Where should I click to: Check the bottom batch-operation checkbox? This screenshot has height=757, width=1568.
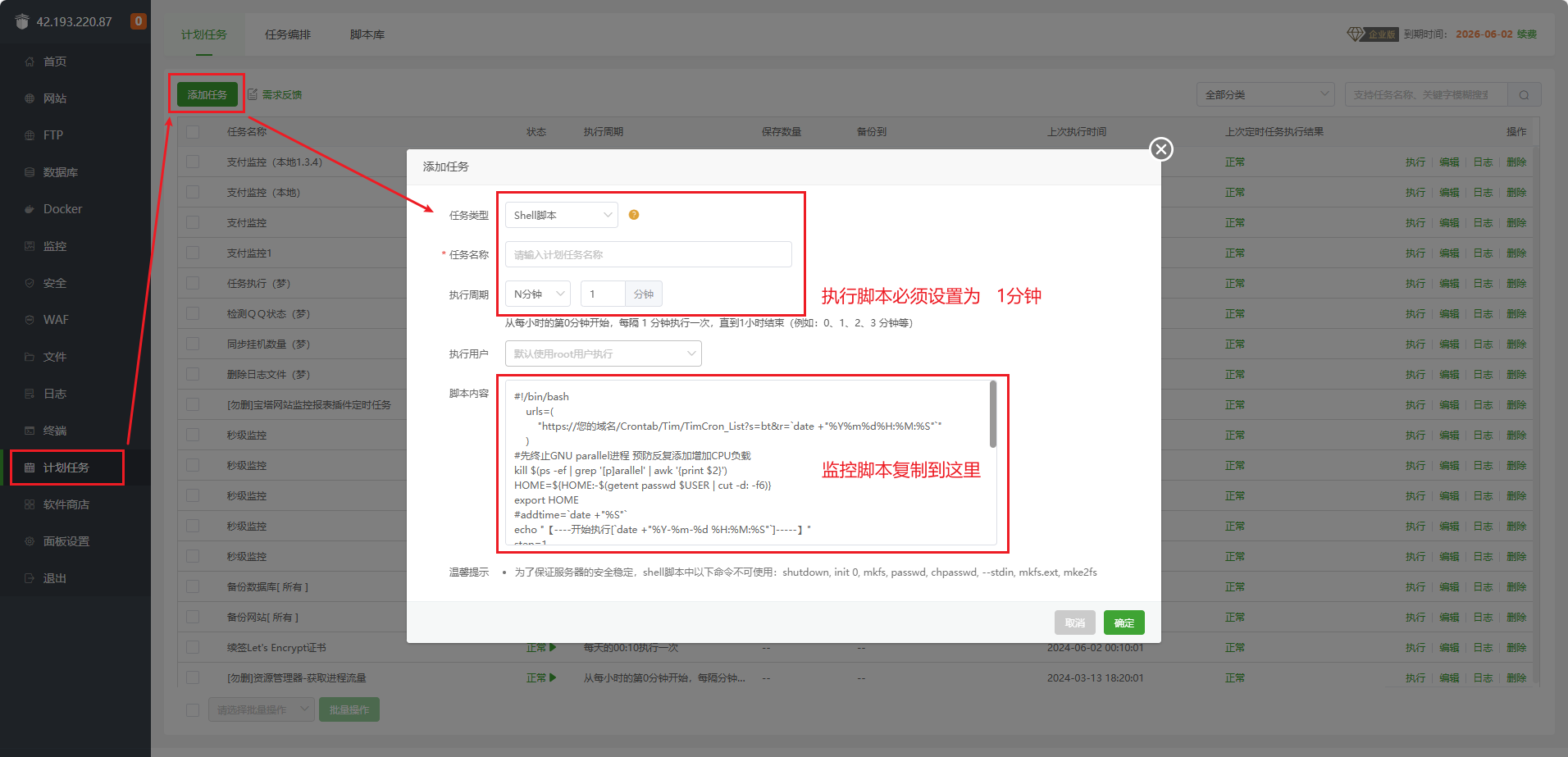pyautogui.click(x=193, y=710)
